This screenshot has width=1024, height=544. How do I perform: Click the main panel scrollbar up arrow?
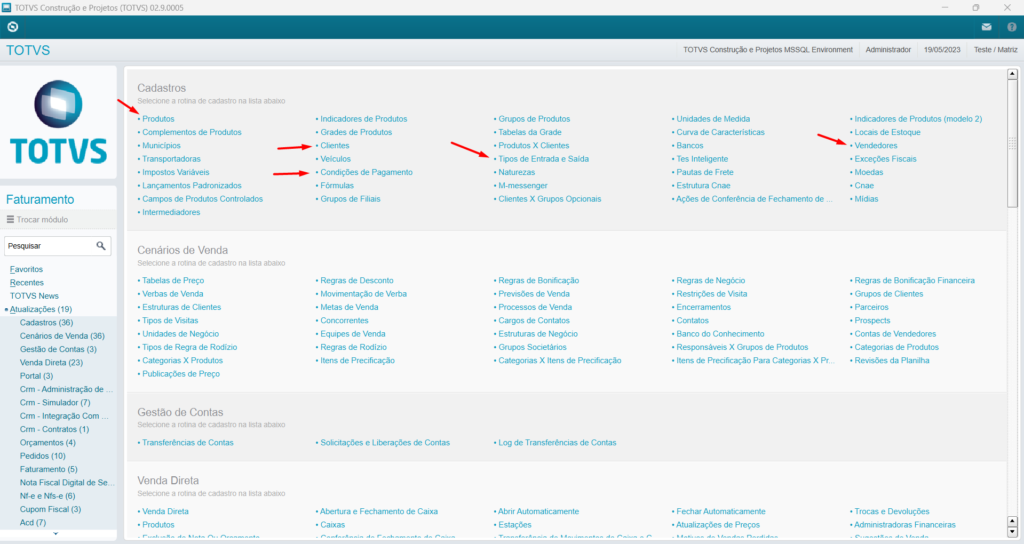(x=1012, y=74)
